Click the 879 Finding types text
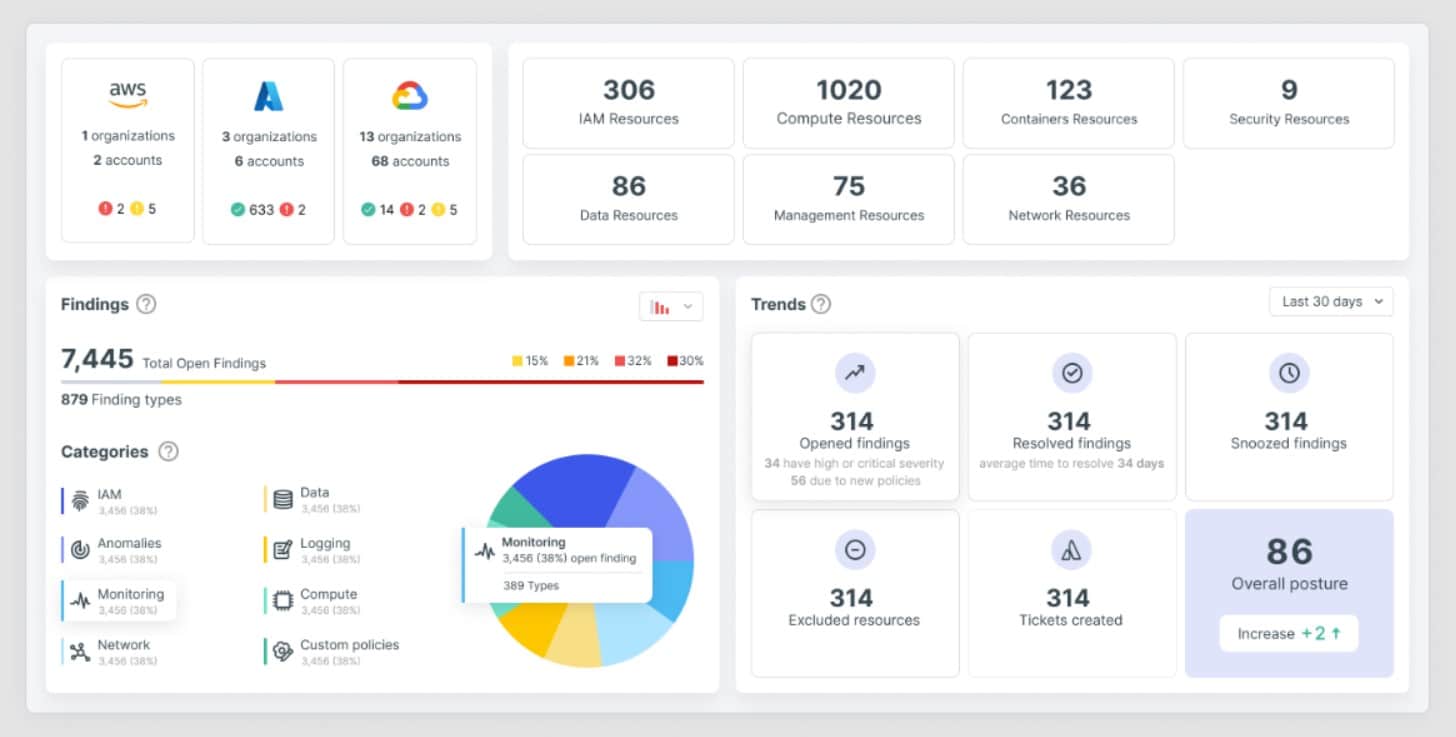The image size is (1456, 737). click(x=121, y=400)
